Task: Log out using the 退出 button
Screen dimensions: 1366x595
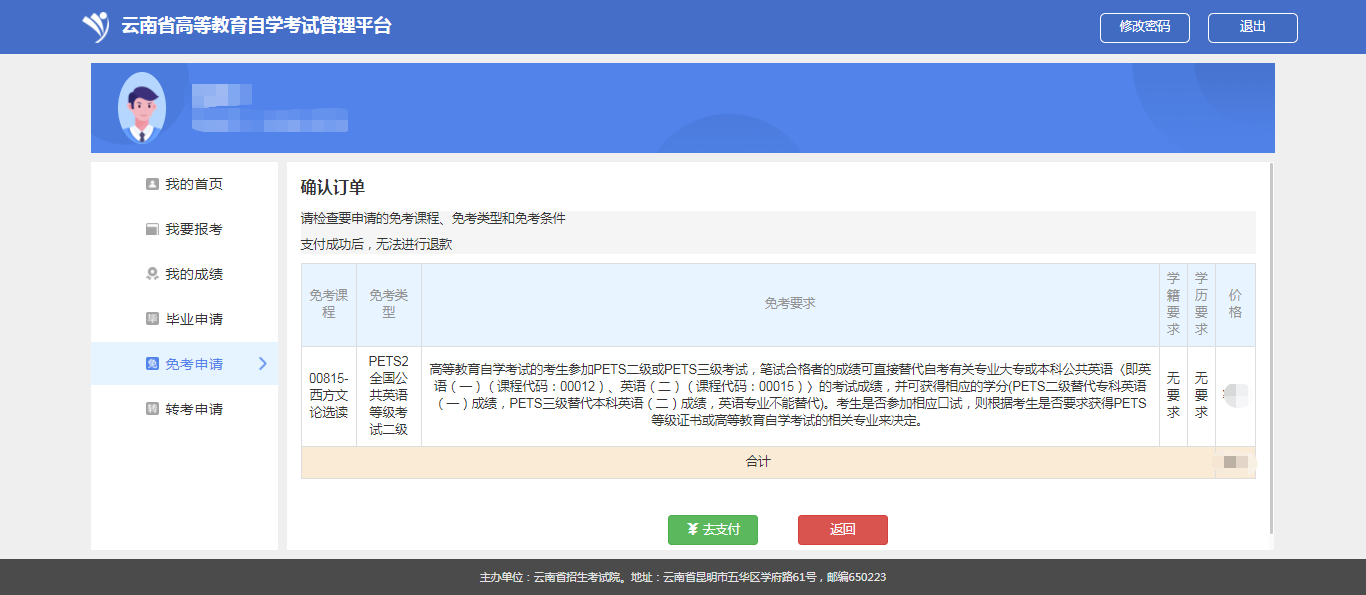Action: pyautogui.click(x=1252, y=27)
